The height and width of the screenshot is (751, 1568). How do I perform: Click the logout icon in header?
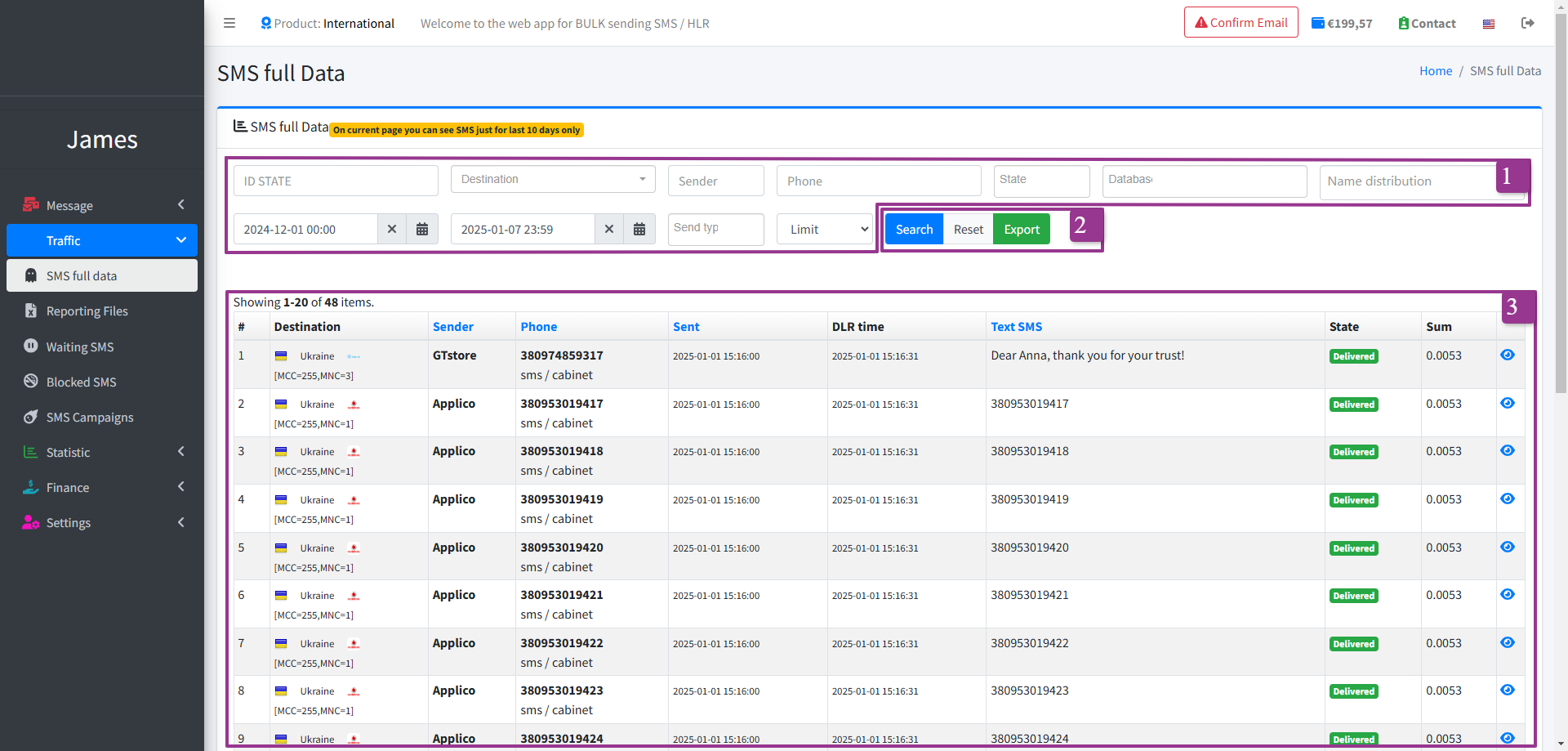[x=1527, y=23]
